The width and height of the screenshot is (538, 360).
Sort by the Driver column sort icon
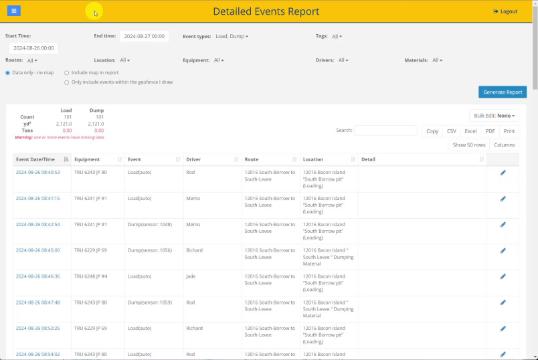pos(236,159)
